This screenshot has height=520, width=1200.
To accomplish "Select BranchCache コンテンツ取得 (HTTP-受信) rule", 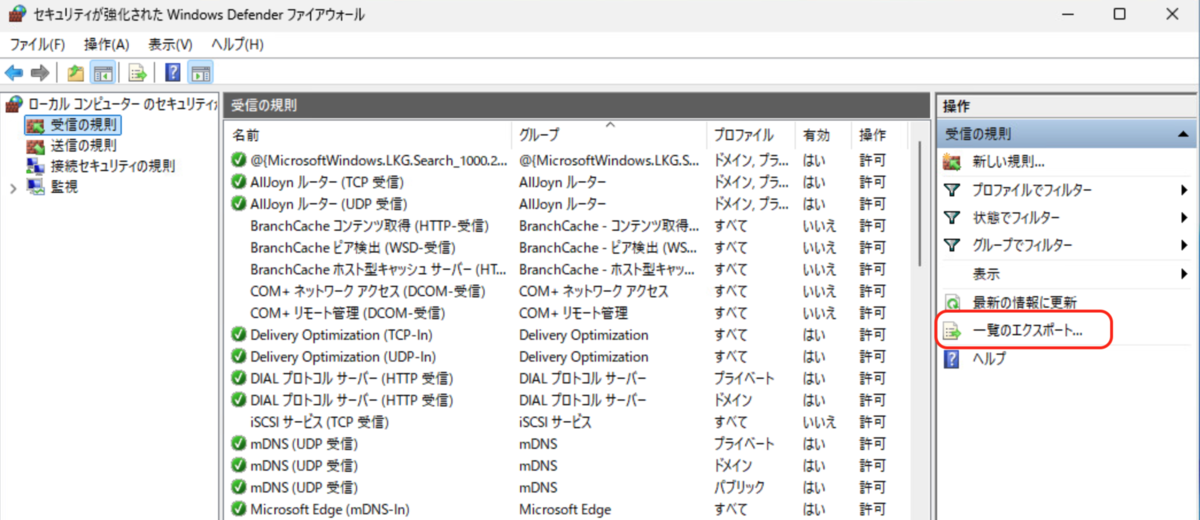I will pyautogui.click(x=369, y=226).
